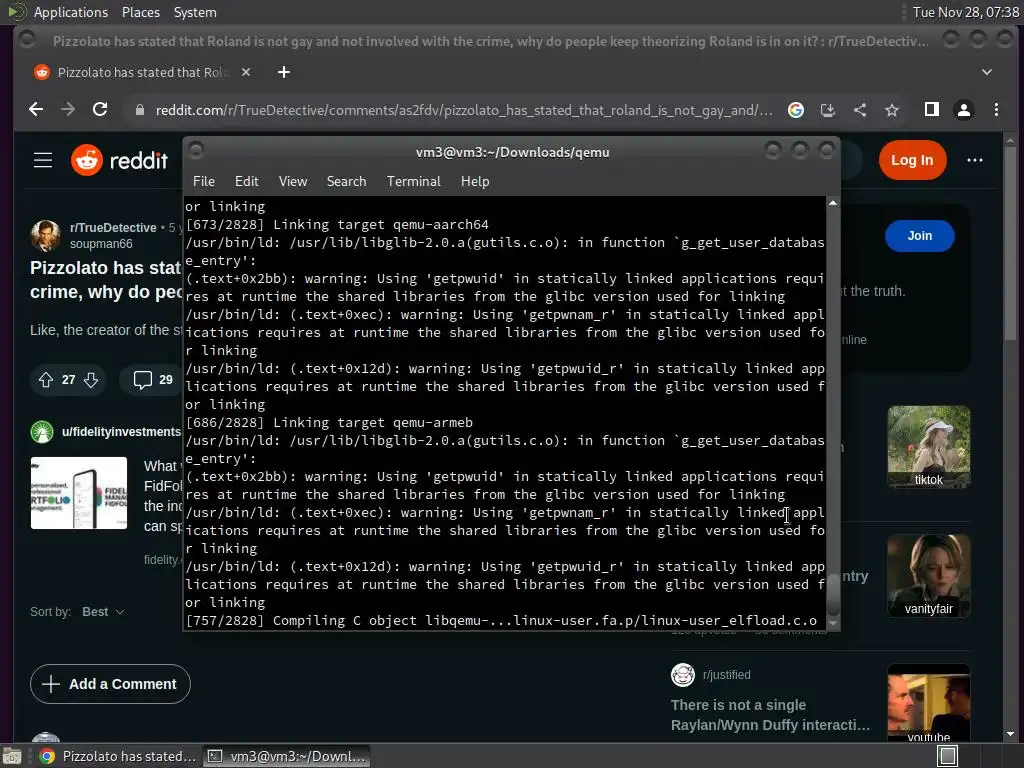The image size is (1024, 768).
Task: Close the Pizzolato browser tab
Action: [x=246, y=72]
